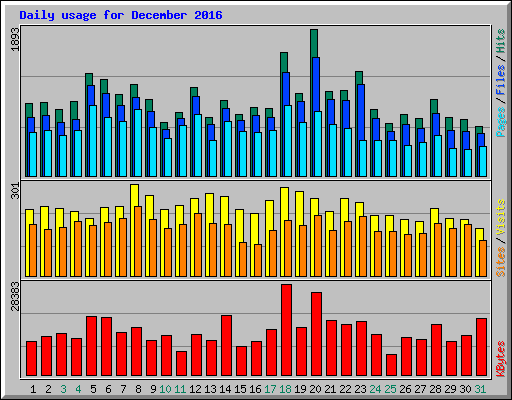
Task: Click day label 28 on the x-axis
Action: pos(435,389)
